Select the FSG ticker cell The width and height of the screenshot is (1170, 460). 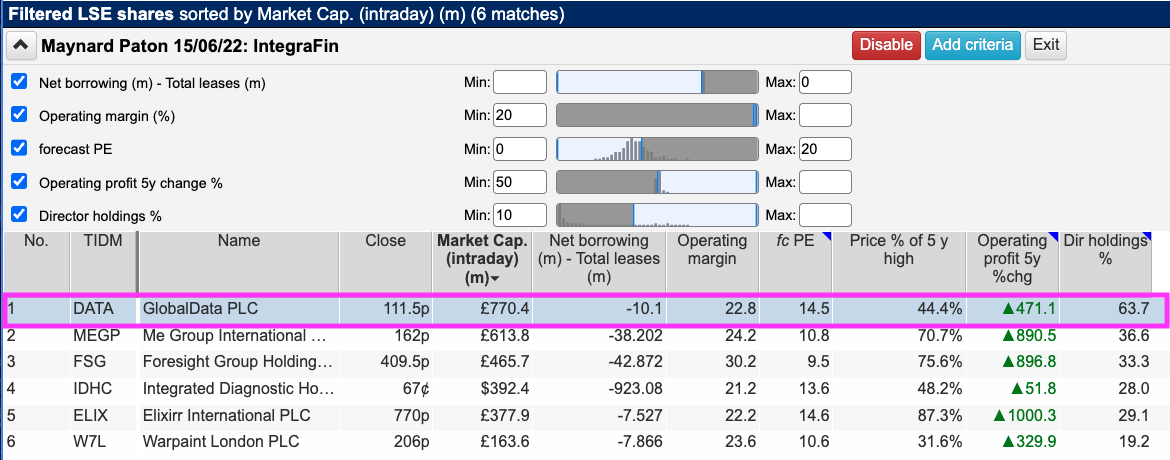pyautogui.click(x=103, y=362)
